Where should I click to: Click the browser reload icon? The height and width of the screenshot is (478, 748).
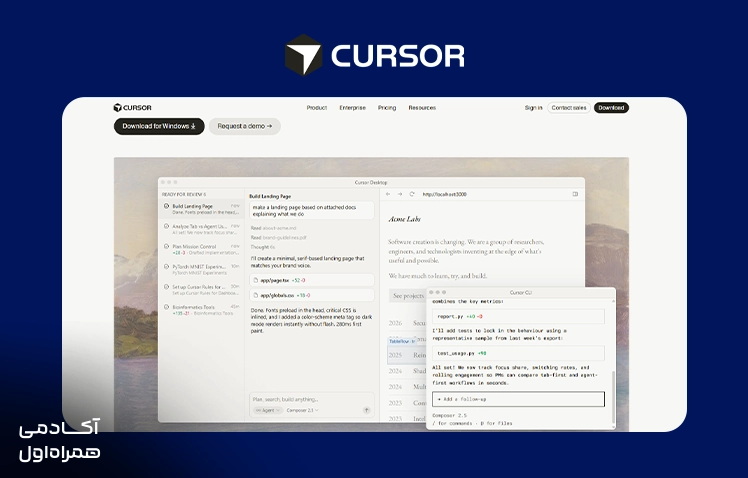pos(412,194)
